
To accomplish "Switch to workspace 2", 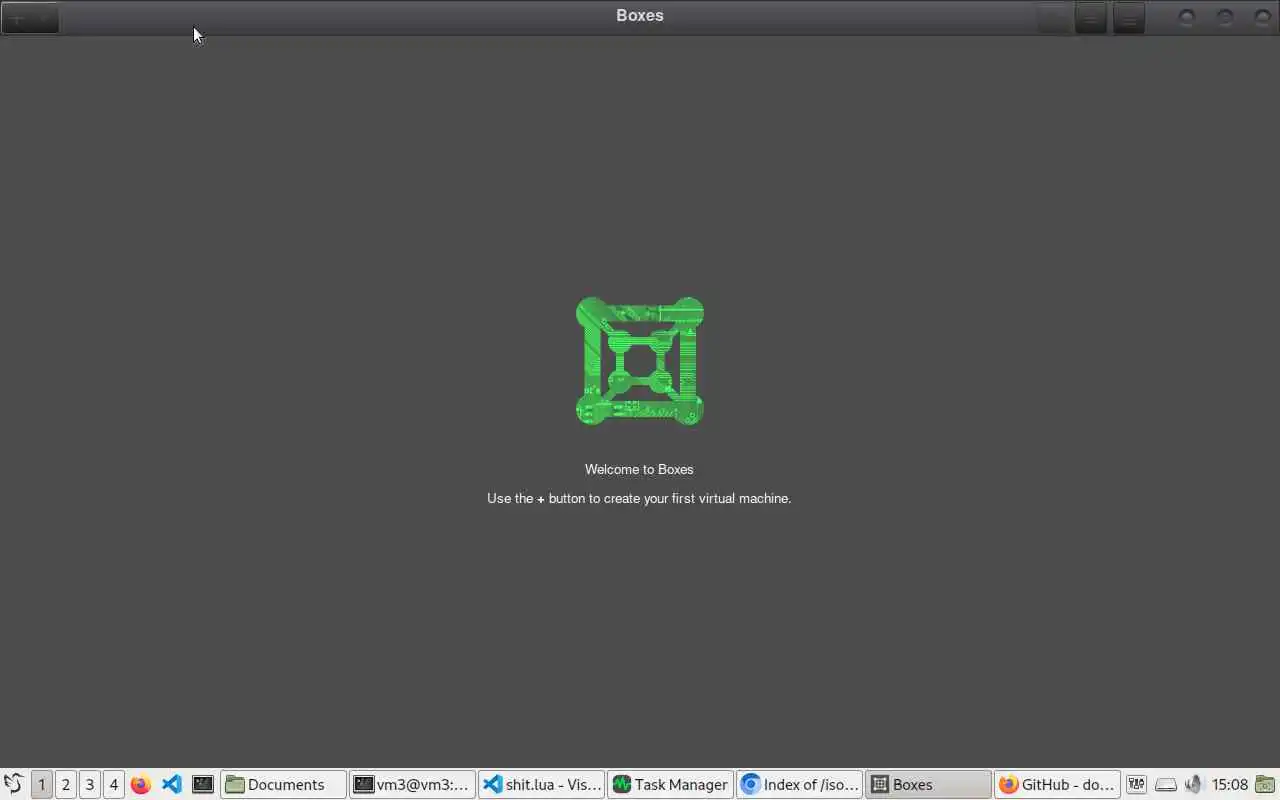I will tap(66, 784).
